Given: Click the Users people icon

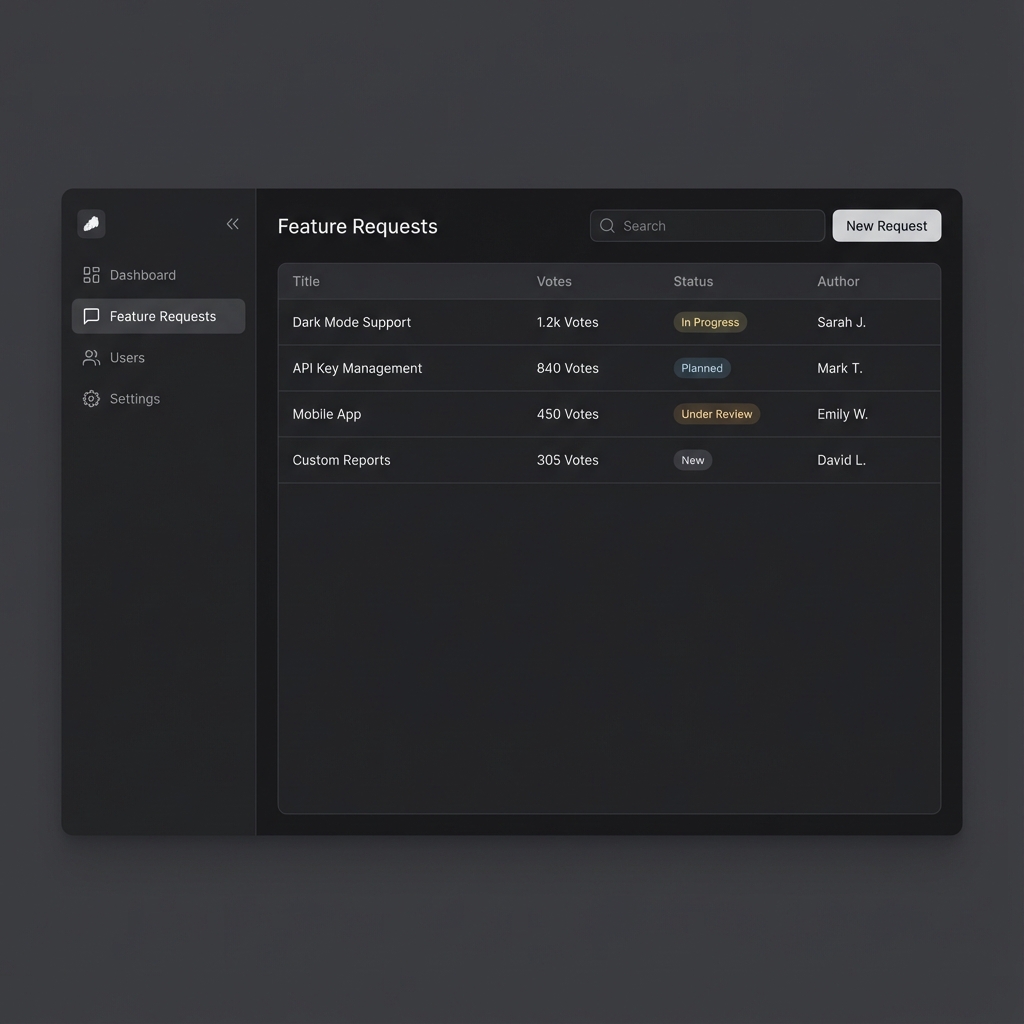Looking at the screenshot, I should coord(91,358).
